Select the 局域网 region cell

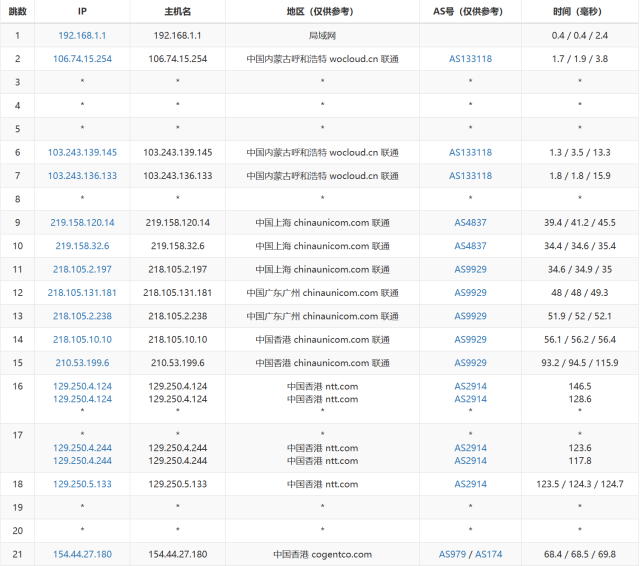[x=322, y=36]
